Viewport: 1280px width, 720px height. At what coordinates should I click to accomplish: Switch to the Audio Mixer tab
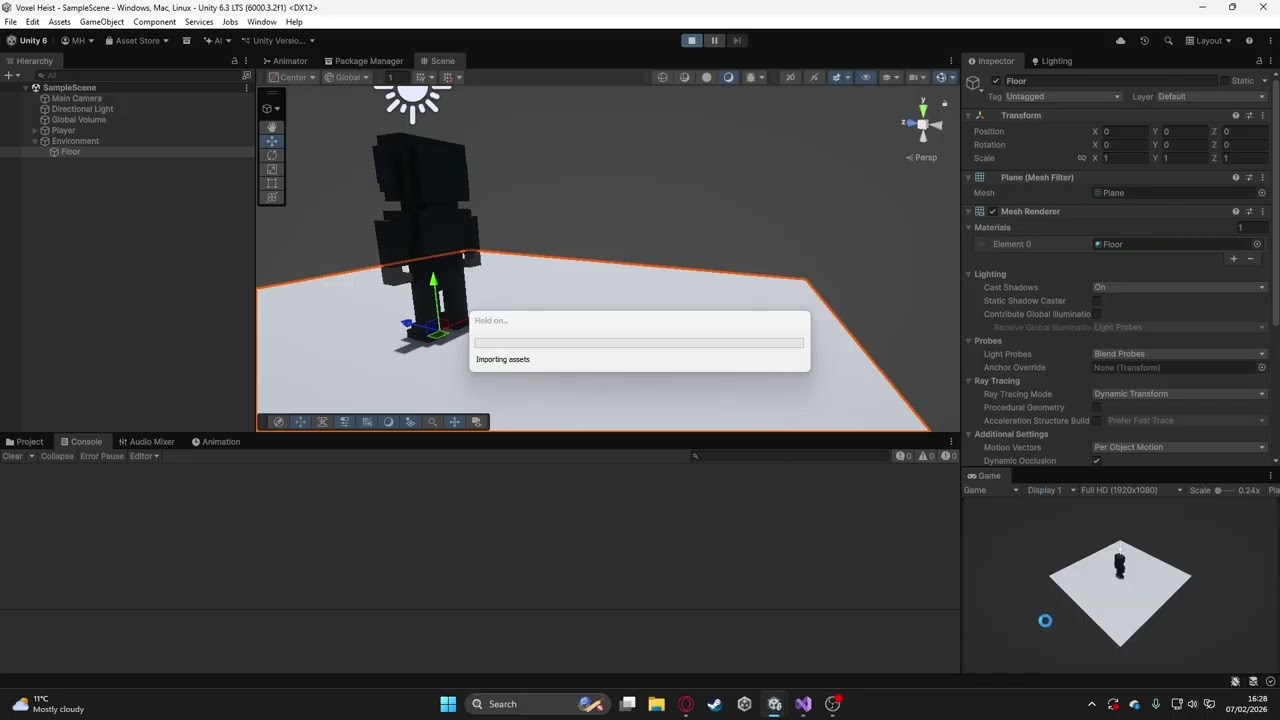tap(146, 442)
